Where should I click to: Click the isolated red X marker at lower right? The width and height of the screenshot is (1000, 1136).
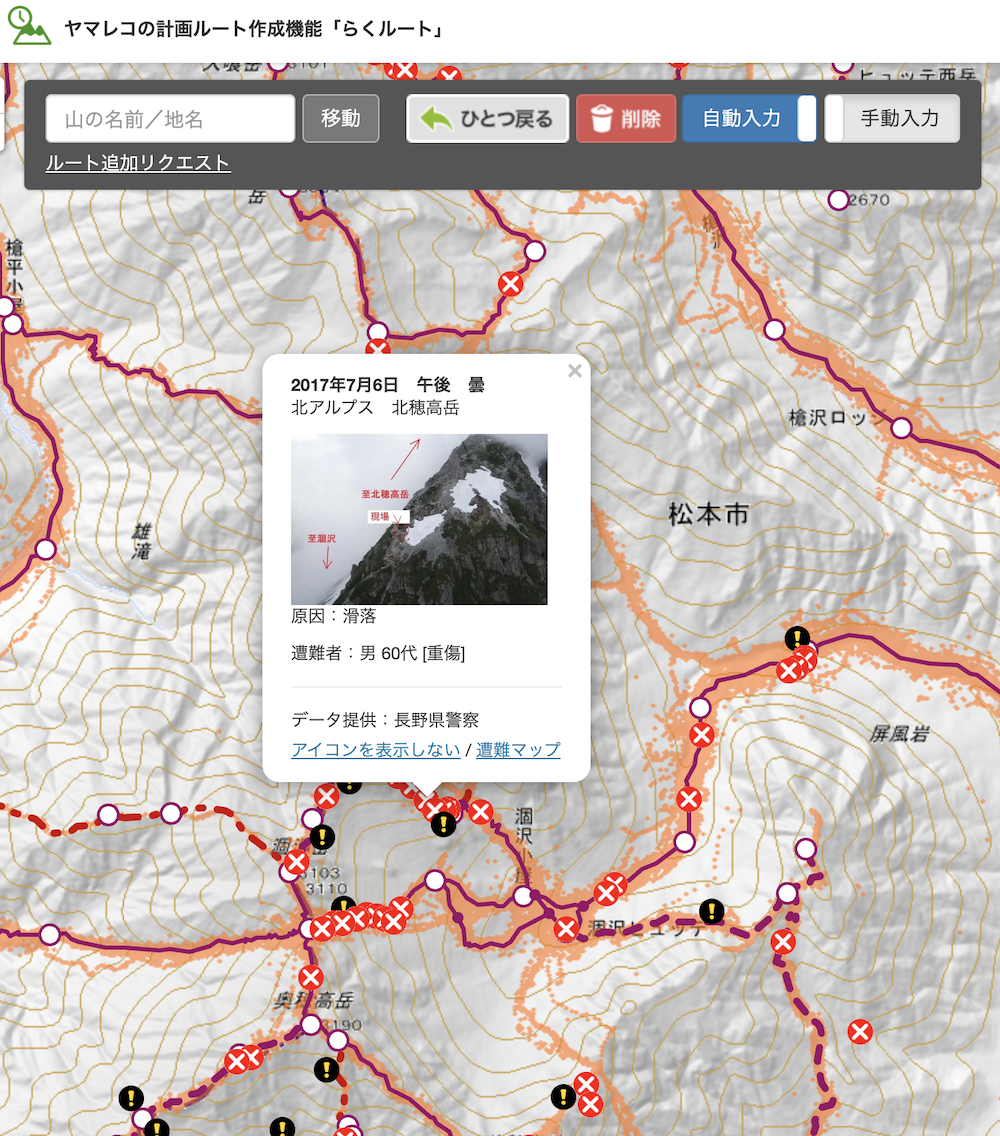[x=860, y=1032]
